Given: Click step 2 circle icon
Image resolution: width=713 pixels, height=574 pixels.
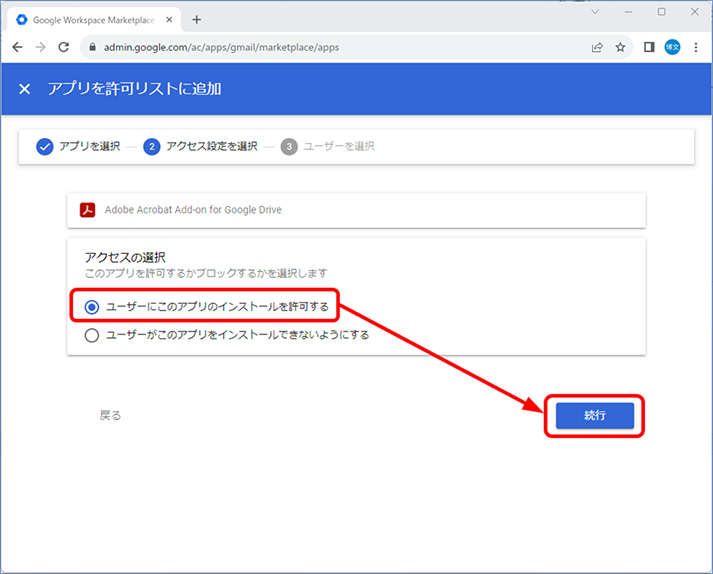Looking at the screenshot, I should pyautogui.click(x=152, y=146).
